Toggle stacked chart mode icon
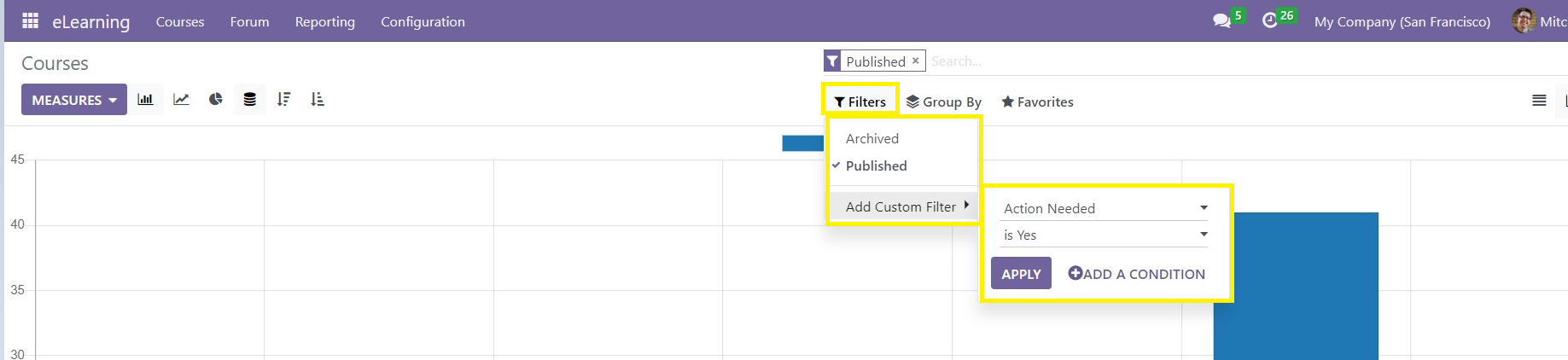 click(249, 99)
